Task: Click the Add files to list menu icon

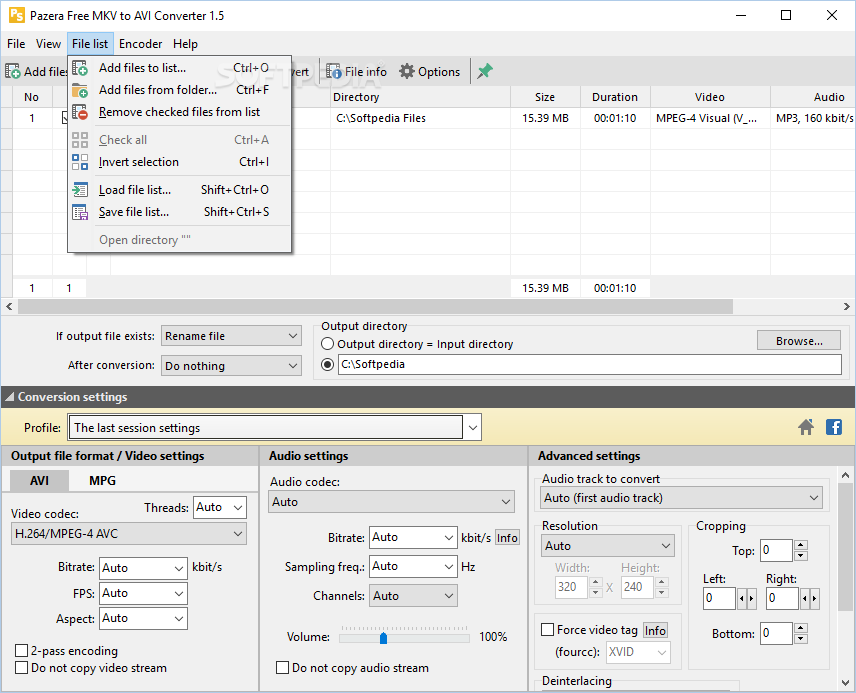Action: click(80, 68)
